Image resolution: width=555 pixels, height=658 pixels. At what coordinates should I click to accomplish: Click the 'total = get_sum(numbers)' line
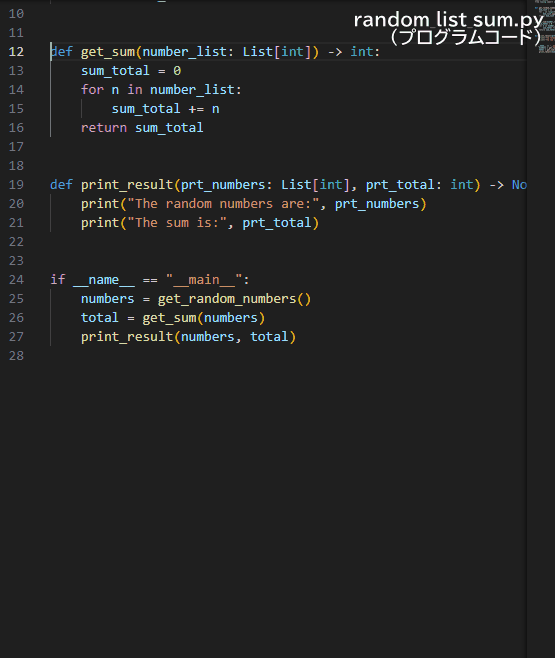173,318
